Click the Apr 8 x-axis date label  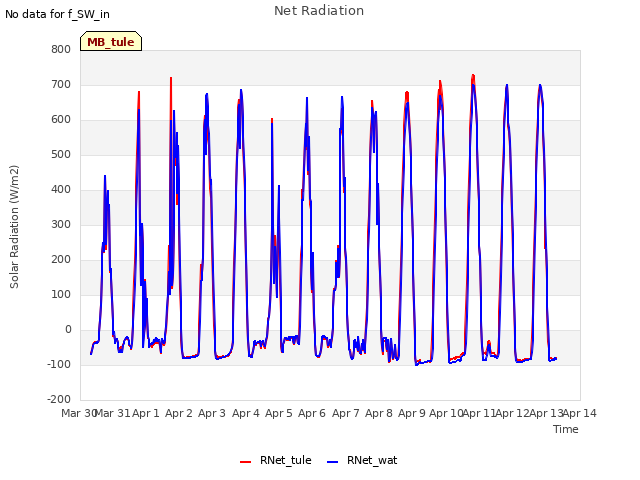(379, 413)
